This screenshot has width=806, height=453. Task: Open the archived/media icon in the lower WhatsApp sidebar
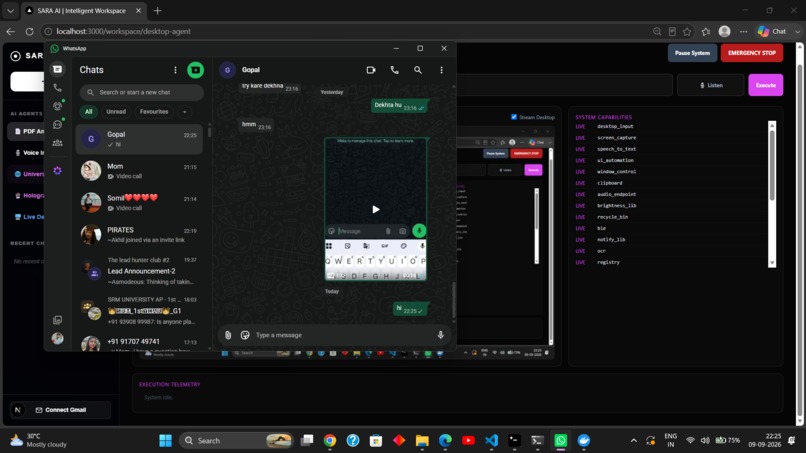pos(58,320)
